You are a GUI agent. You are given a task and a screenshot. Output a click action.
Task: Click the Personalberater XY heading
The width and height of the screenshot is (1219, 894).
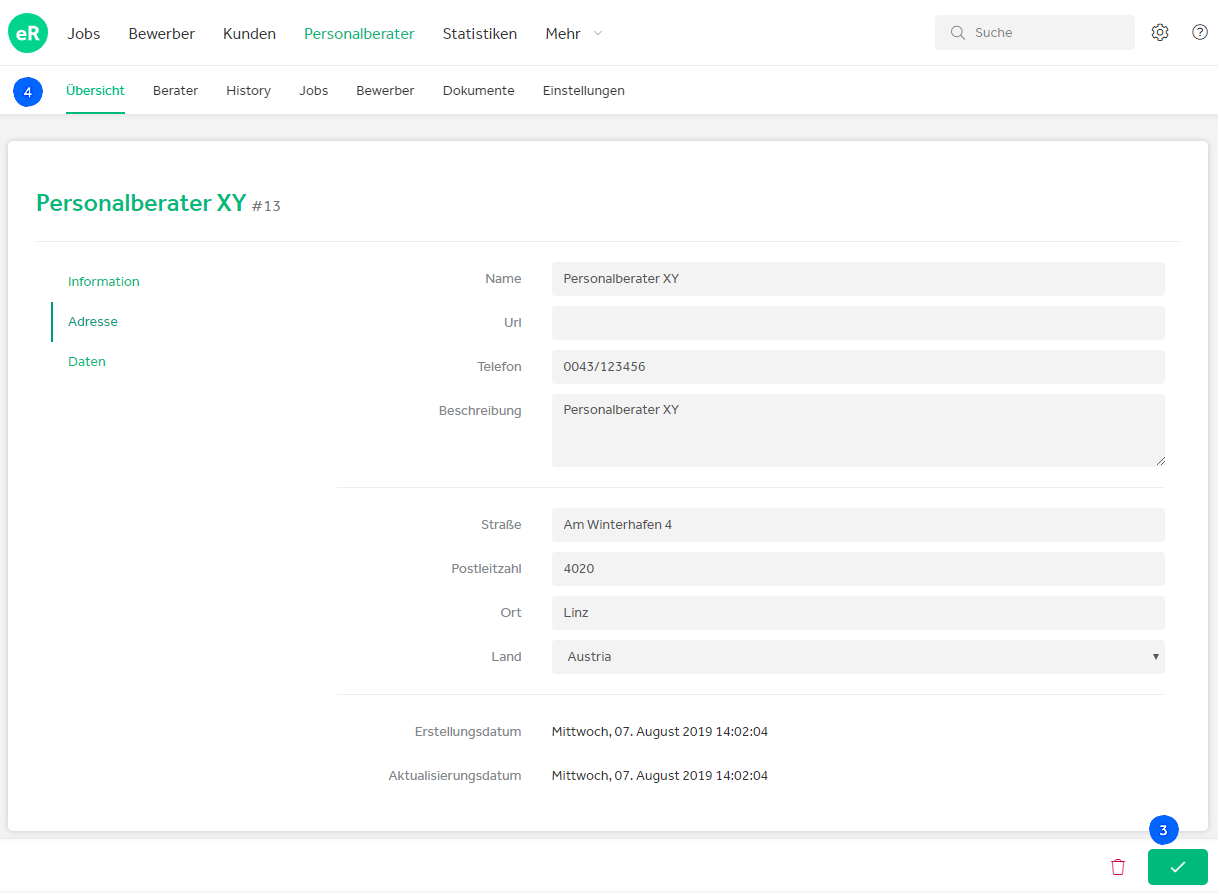click(x=141, y=203)
